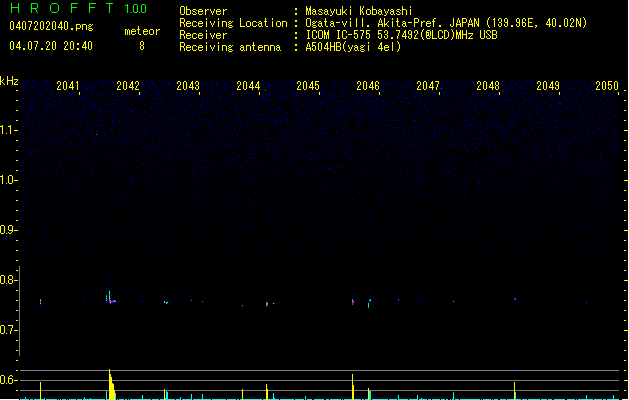The width and height of the screenshot is (629, 400).
Task: Click the kHz axis unit label
Action: (x=9, y=81)
